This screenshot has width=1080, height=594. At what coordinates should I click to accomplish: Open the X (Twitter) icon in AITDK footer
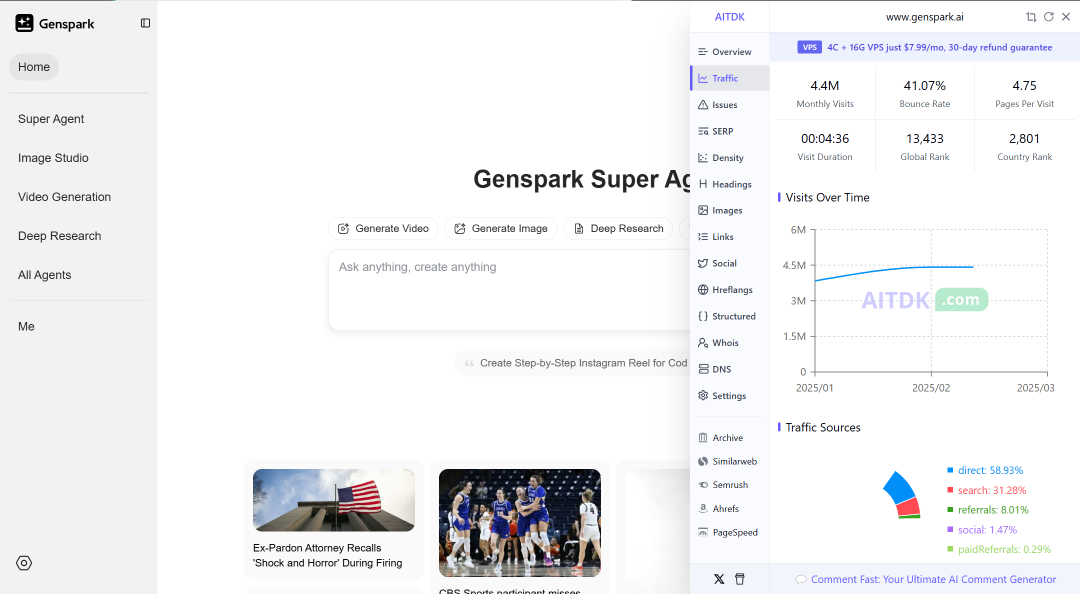pos(719,579)
